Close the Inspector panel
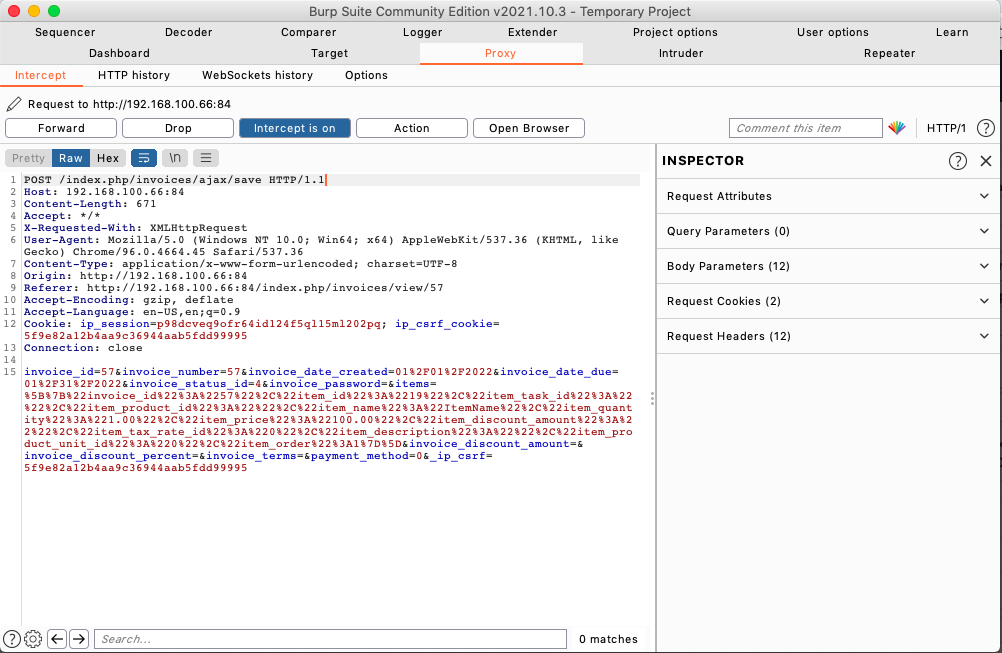This screenshot has height=653, width=1002. click(985, 161)
